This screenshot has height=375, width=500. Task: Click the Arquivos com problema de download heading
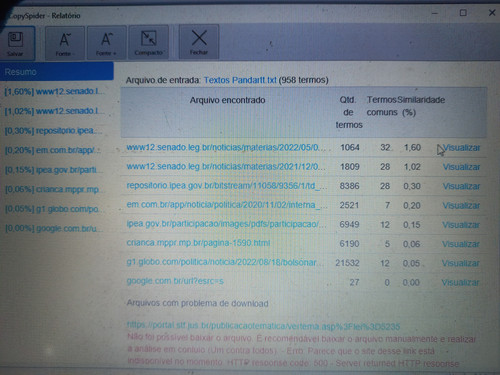tap(197, 303)
